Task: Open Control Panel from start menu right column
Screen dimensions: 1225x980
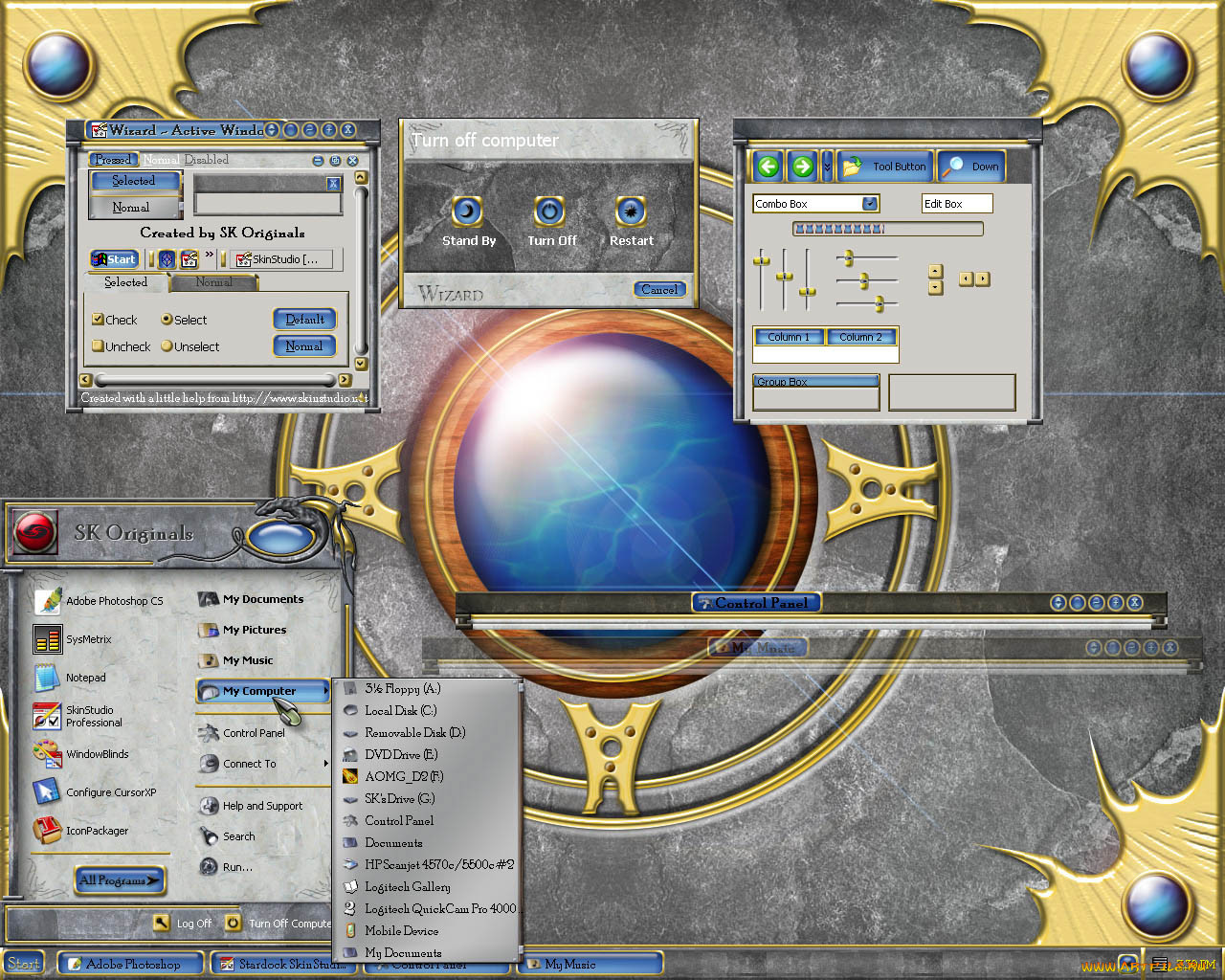Action: [241, 733]
